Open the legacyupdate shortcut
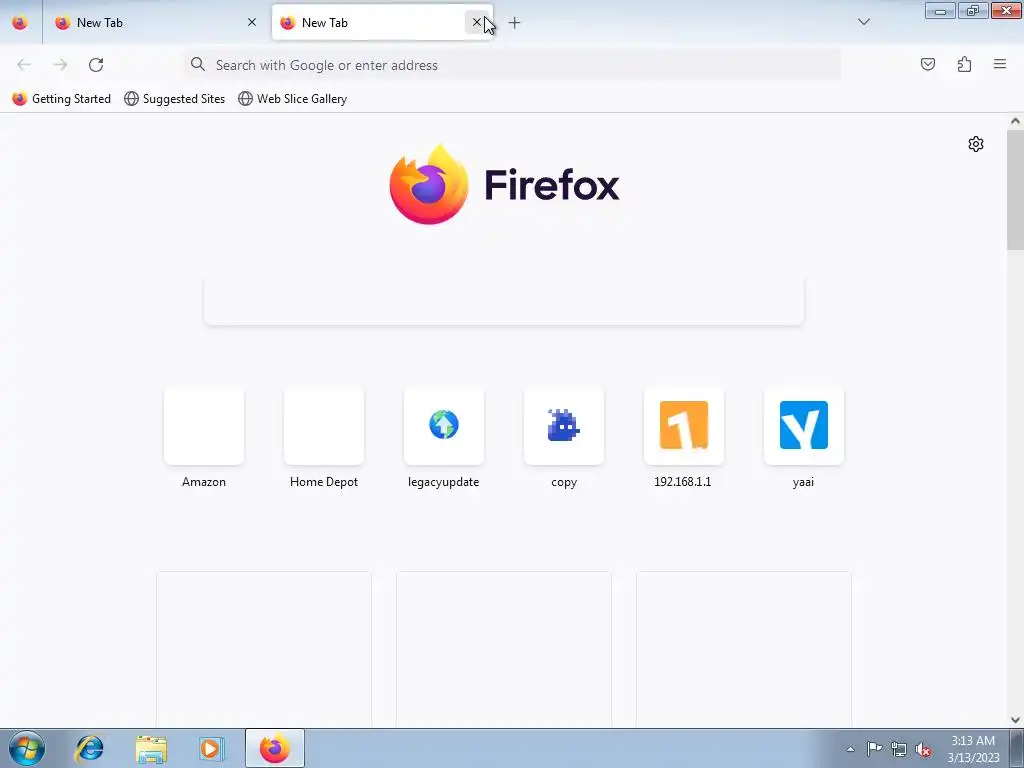This screenshot has height=768, width=1024. tap(443, 439)
